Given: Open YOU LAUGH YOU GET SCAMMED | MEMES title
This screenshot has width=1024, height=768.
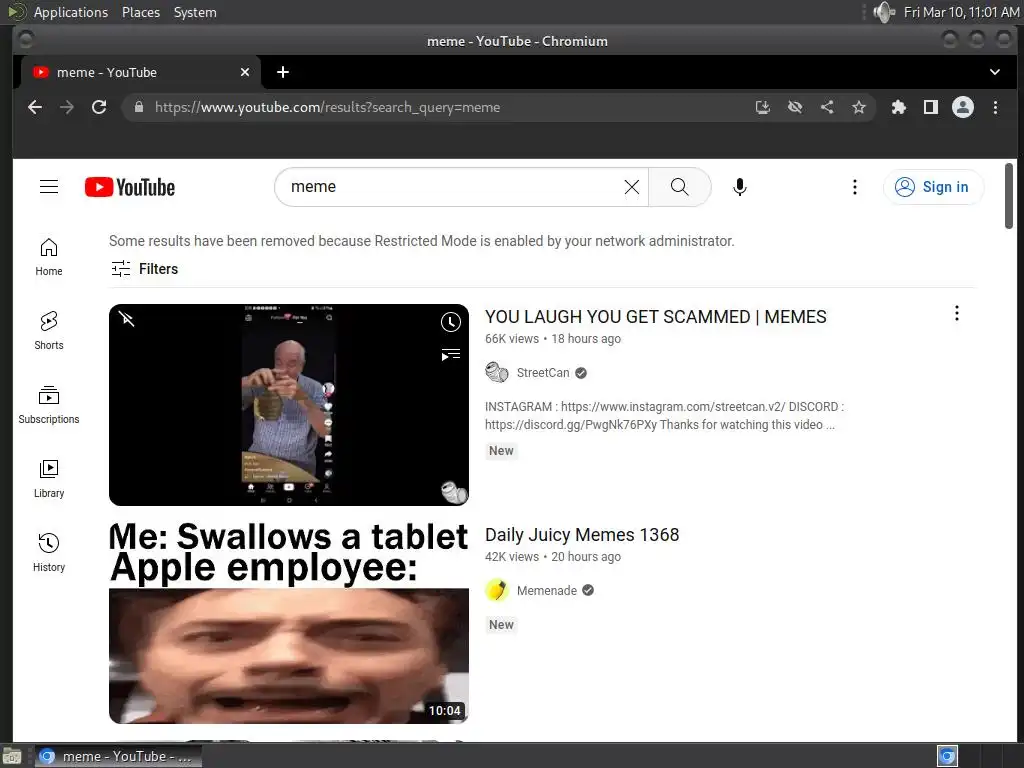Looking at the screenshot, I should (656, 317).
